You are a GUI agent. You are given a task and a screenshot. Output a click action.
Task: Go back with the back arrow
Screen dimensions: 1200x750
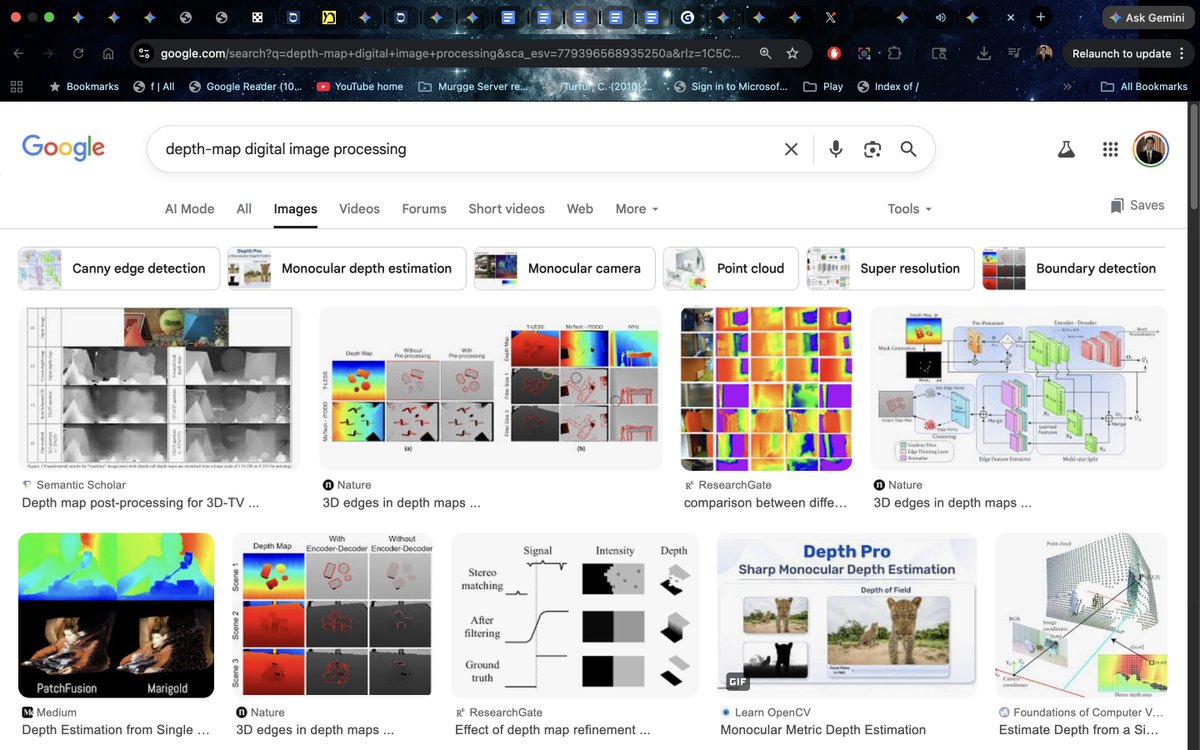coord(19,53)
